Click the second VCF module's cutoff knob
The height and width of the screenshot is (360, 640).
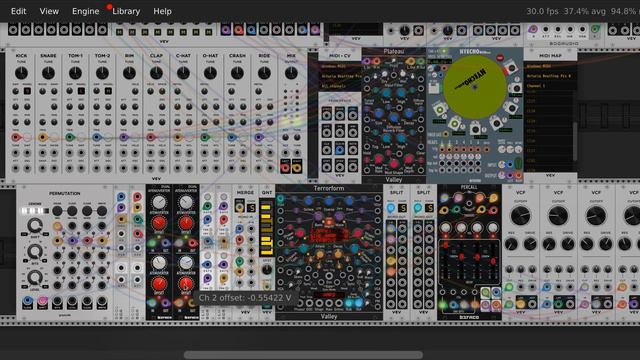pyautogui.click(x=558, y=216)
